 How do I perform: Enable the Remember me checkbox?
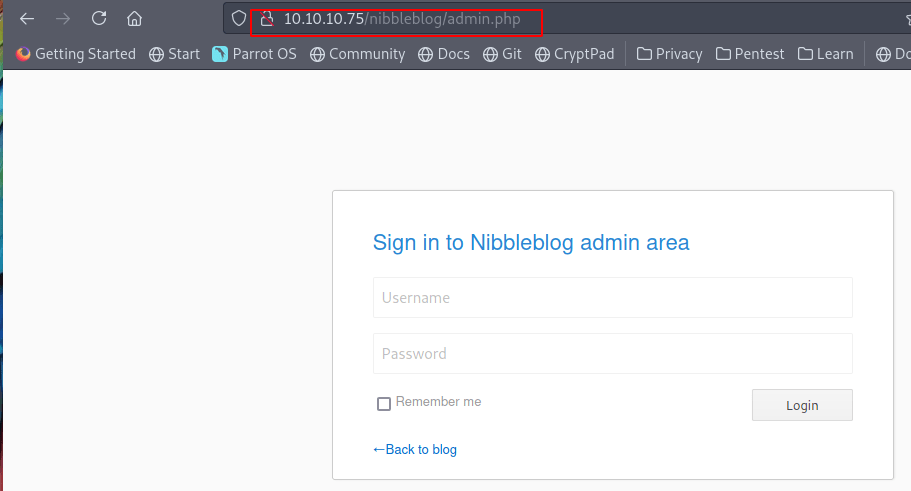pyautogui.click(x=384, y=404)
